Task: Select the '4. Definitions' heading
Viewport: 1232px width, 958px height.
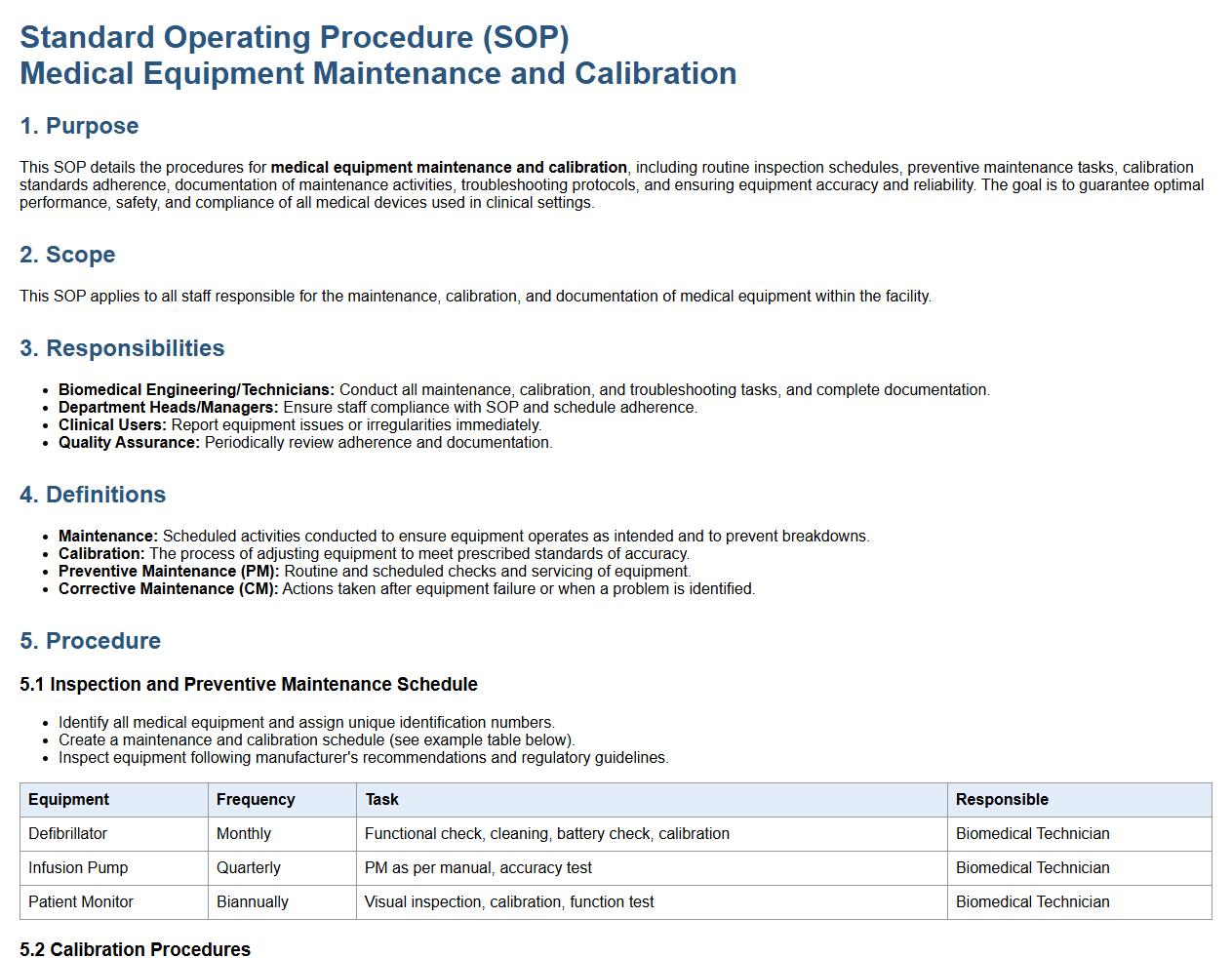Action: [93, 495]
